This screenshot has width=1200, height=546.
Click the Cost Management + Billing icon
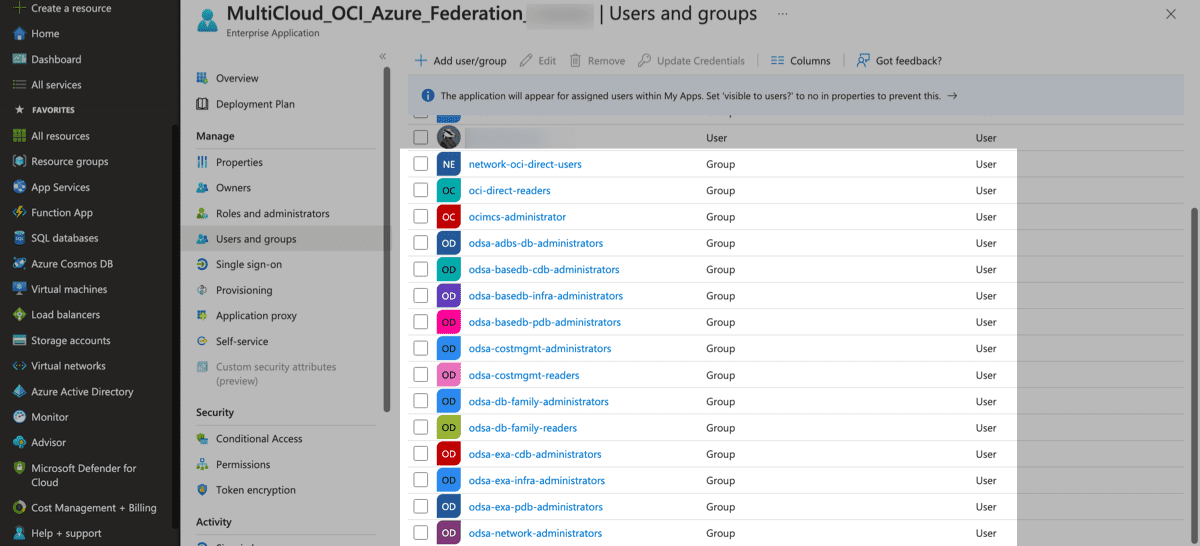click(19, 508)
